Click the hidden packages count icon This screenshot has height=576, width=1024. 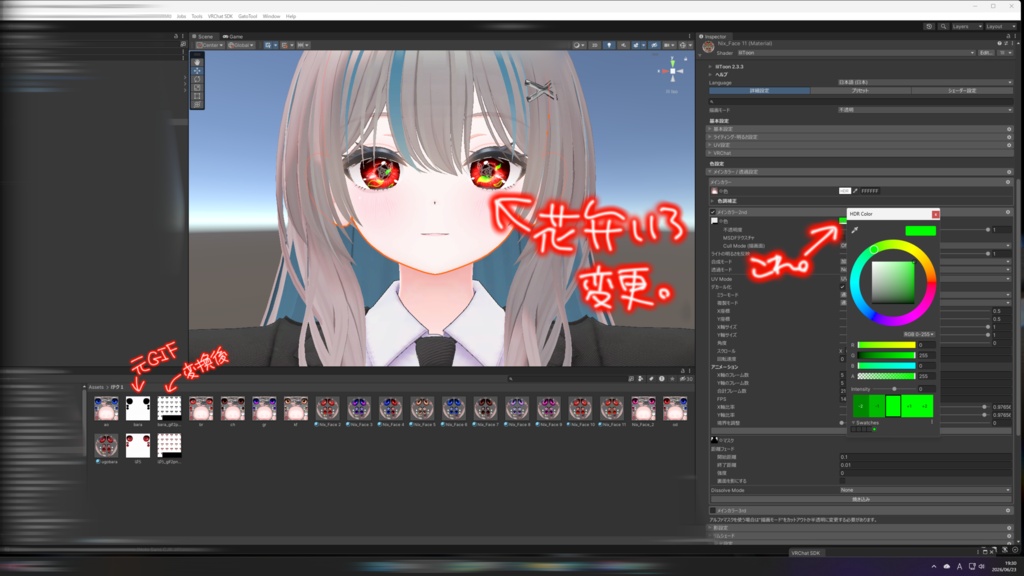click(685, 378)
